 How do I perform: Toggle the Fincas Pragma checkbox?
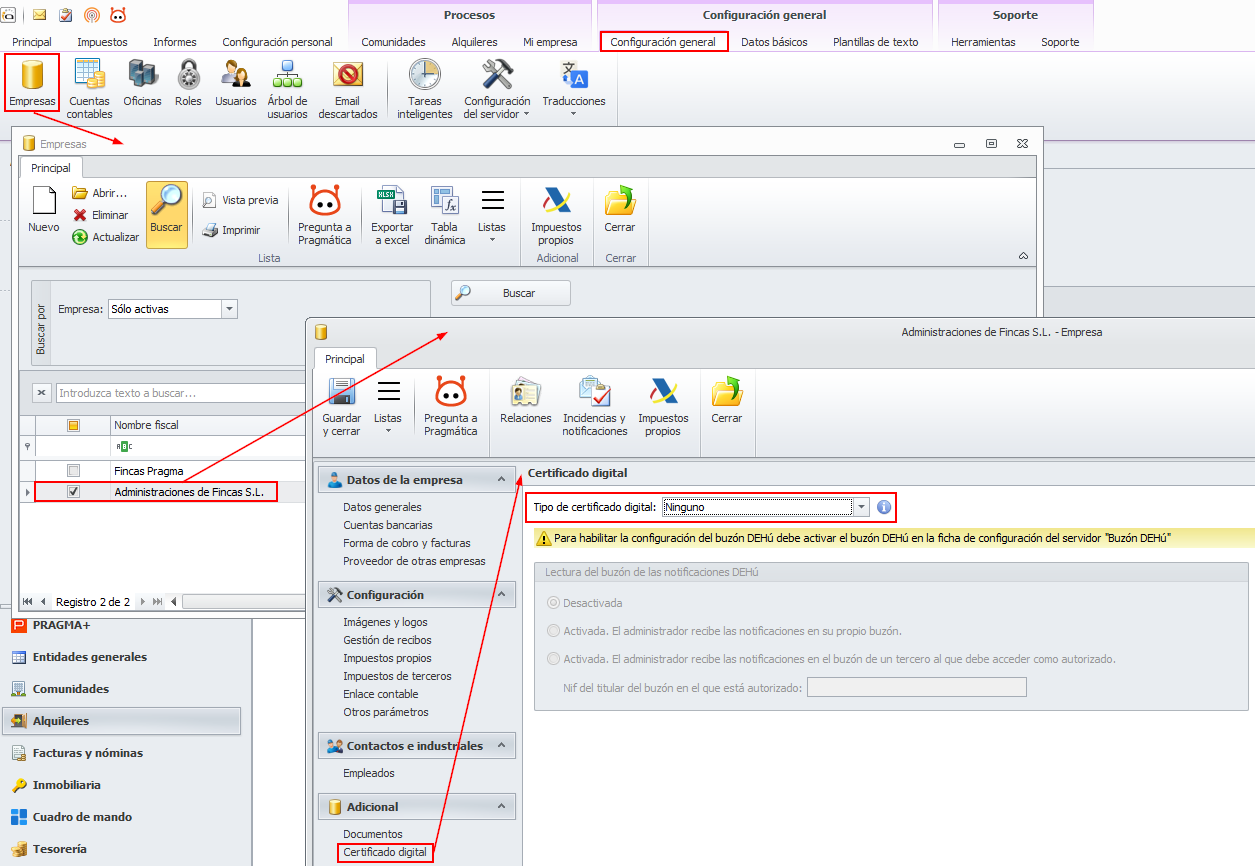tap(73, 470)
